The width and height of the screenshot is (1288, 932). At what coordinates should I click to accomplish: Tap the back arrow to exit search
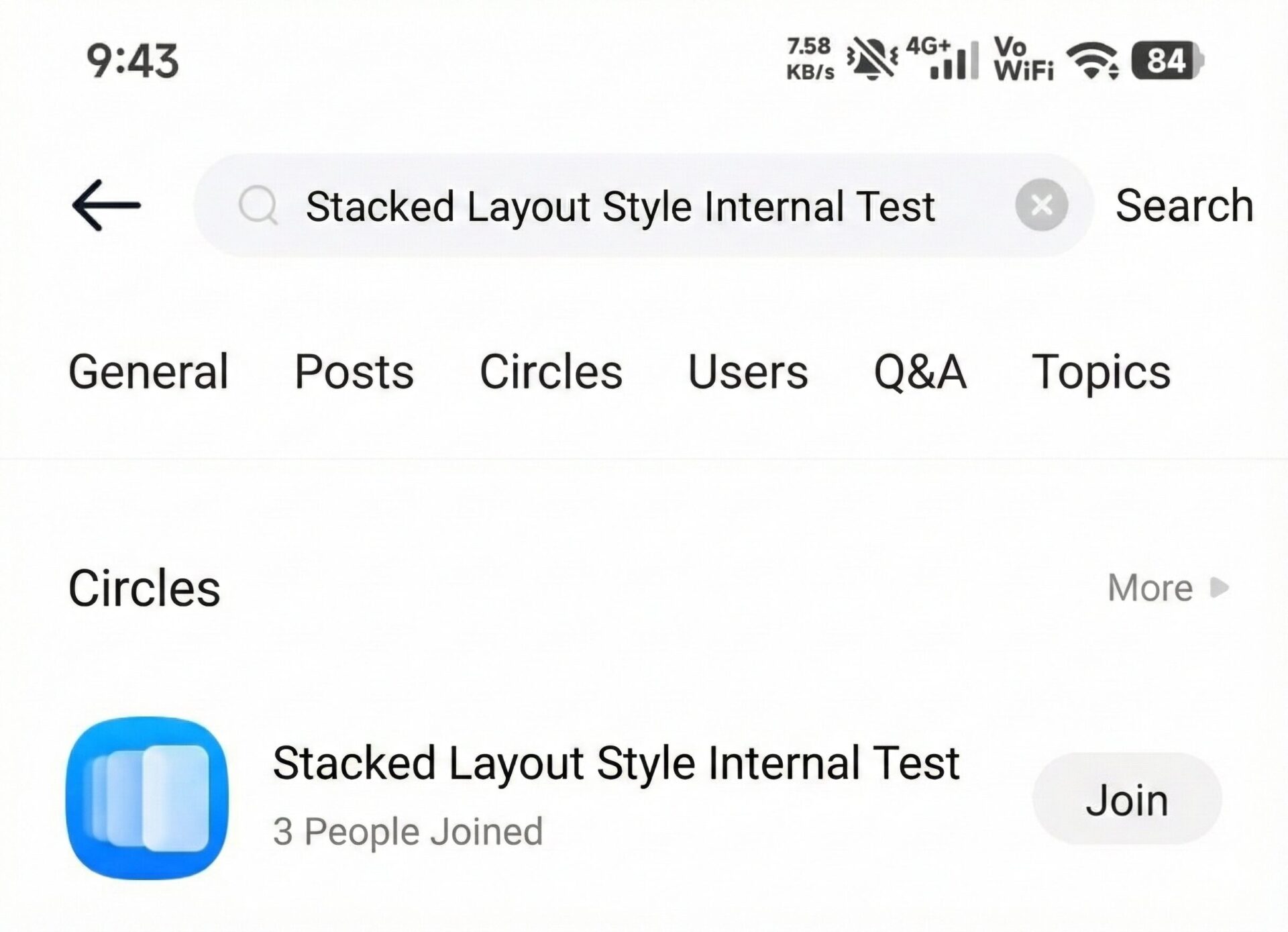pyautogui.click(x=107, y=205)
